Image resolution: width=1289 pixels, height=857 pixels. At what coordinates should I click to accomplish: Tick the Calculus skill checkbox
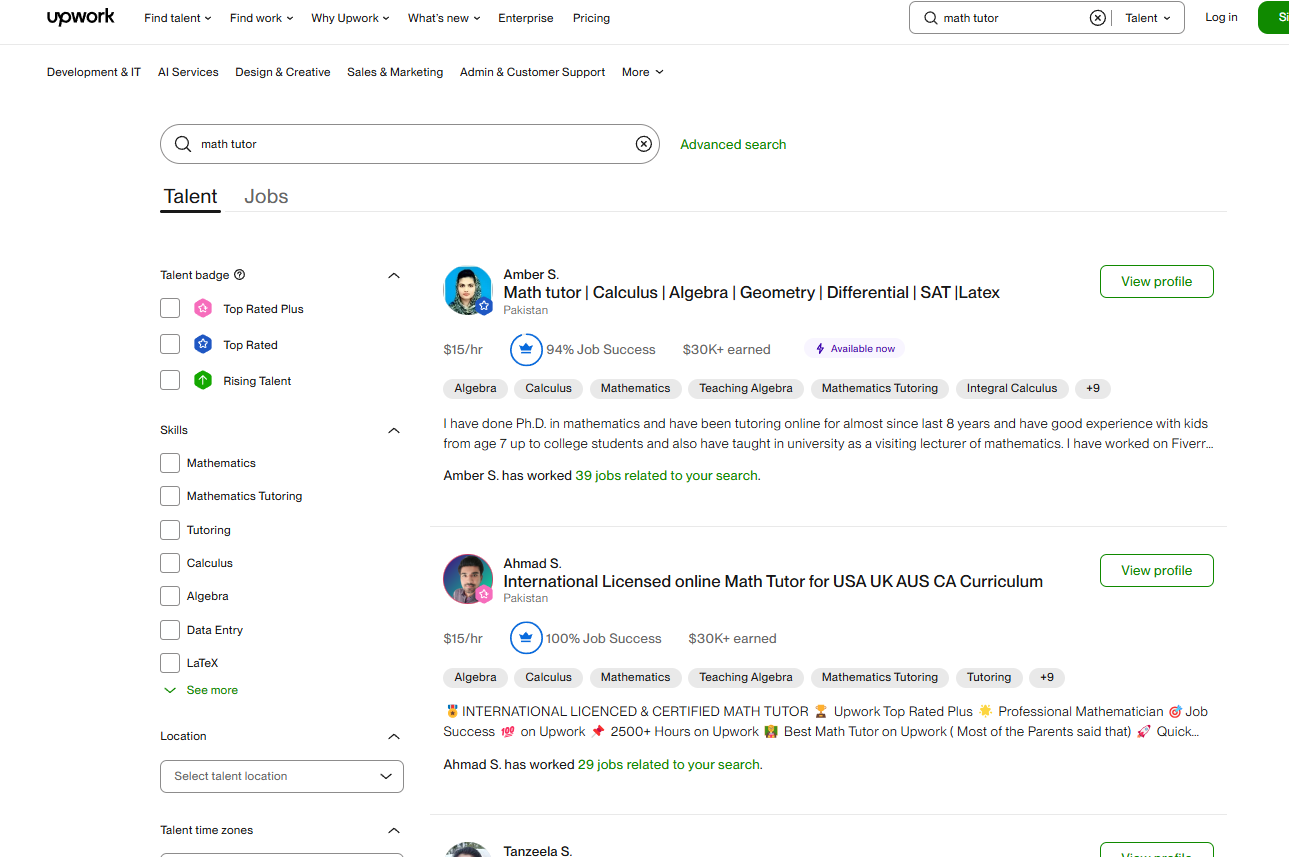(170, 563)
